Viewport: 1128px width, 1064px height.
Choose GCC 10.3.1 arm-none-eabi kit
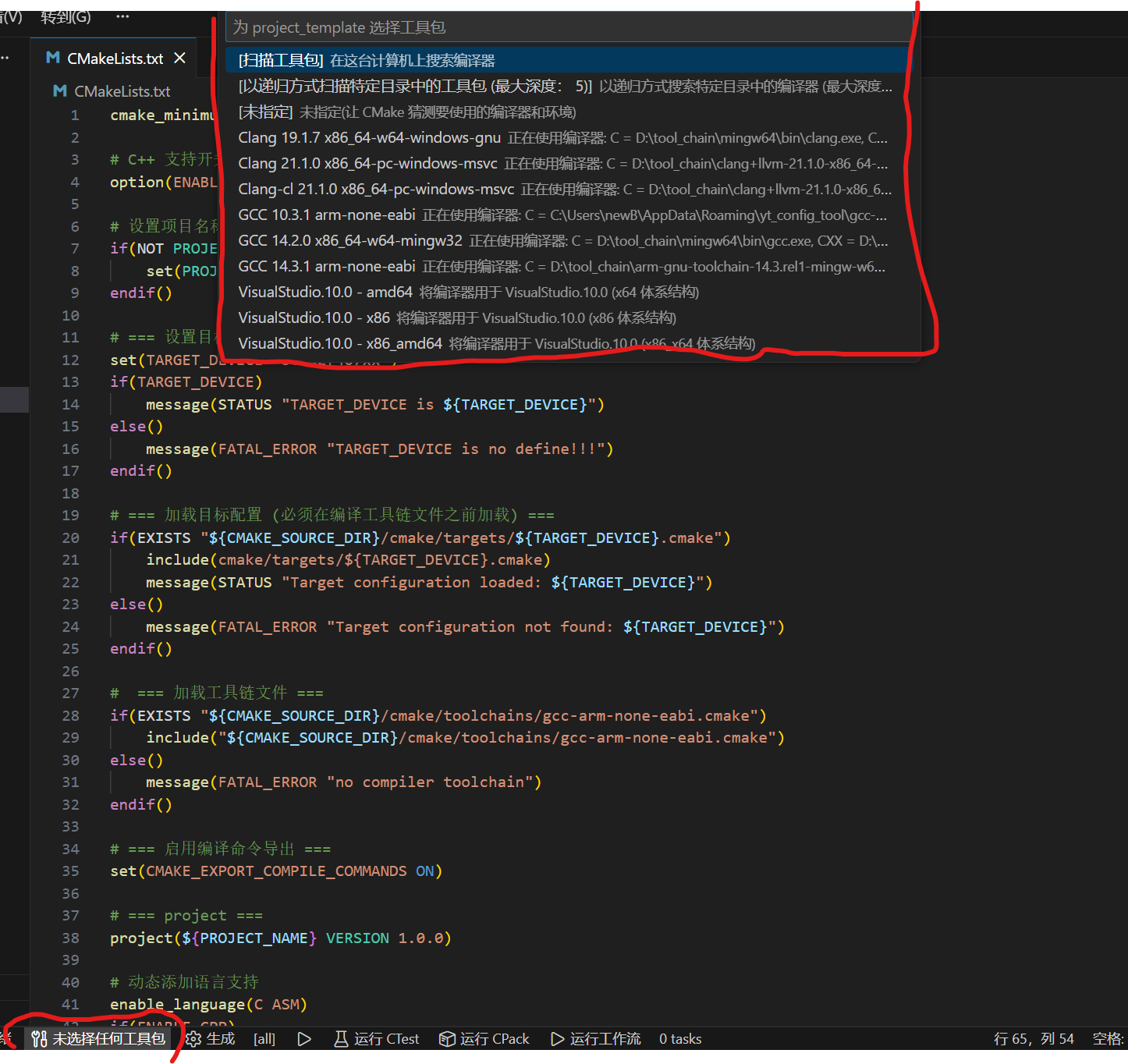click(x=327, y=215)
